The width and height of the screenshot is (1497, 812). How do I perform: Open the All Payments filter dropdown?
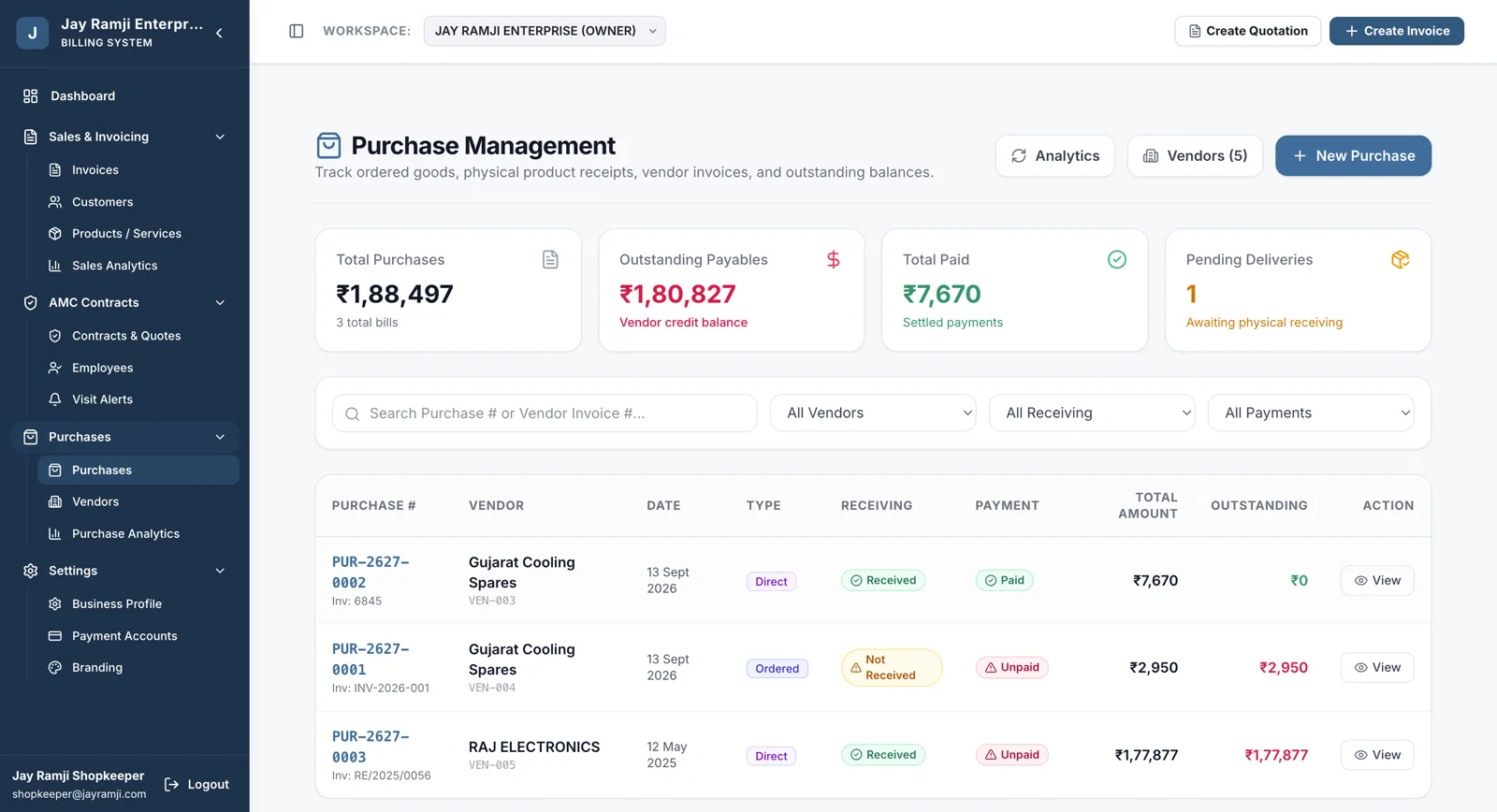click(x=1311, y=413)
